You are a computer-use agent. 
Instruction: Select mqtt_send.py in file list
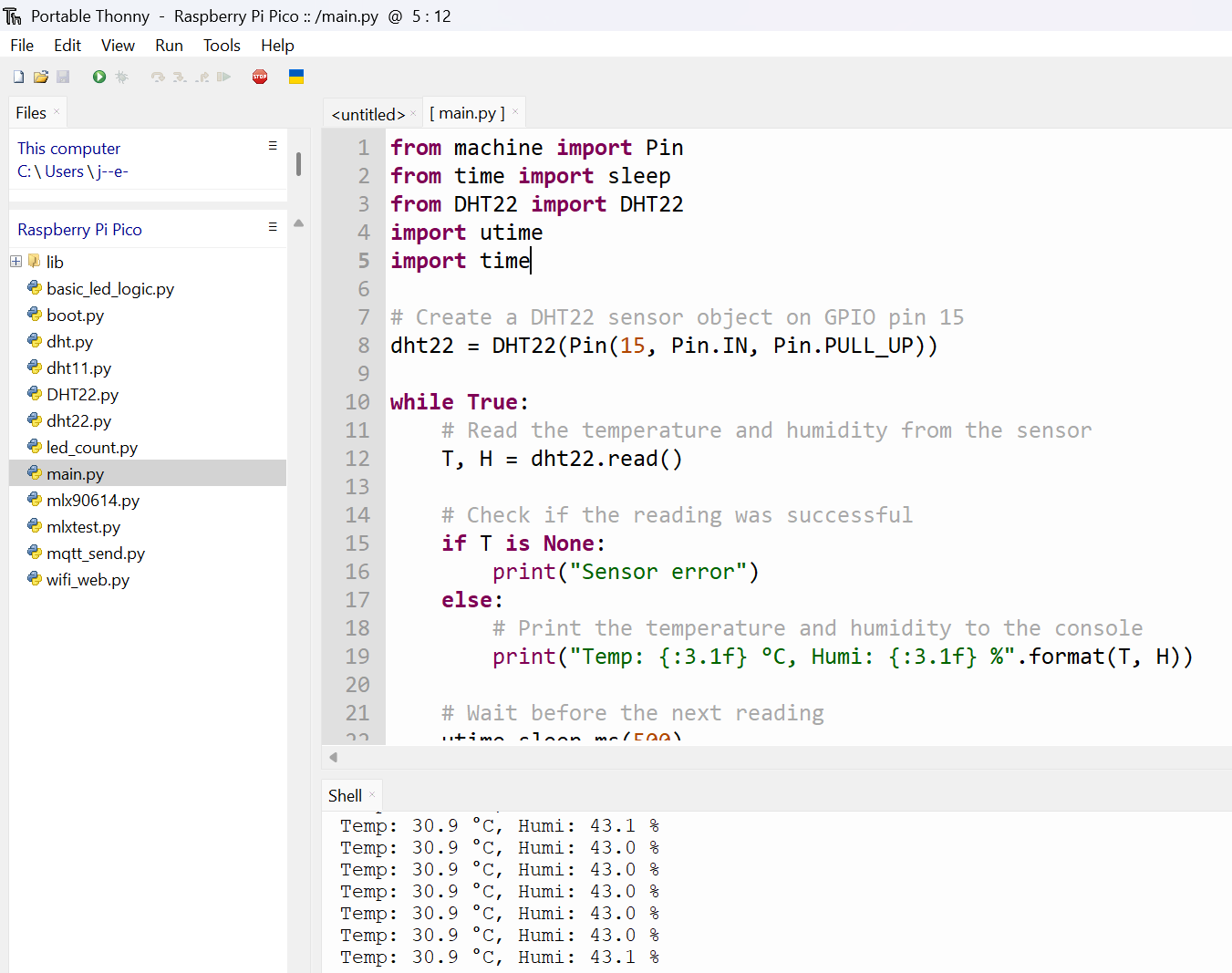point(96,554)
